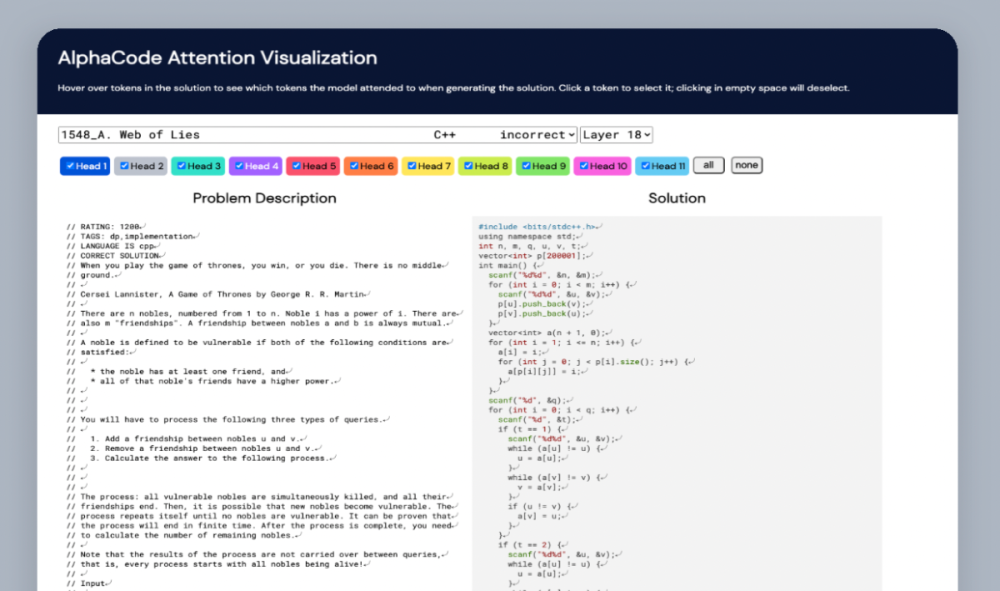Uncheck the Head 2 attention head
Screen dimensions: 1000x591
(x=124, y=166)
